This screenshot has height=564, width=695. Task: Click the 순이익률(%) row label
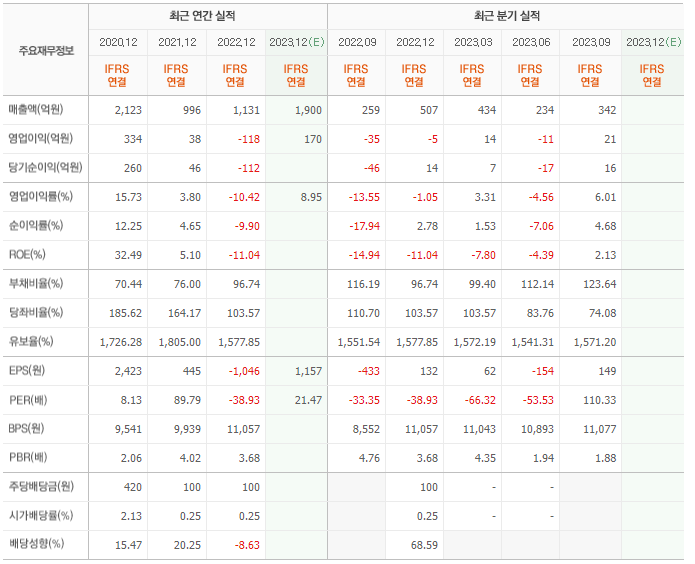(x=36, y=226)
